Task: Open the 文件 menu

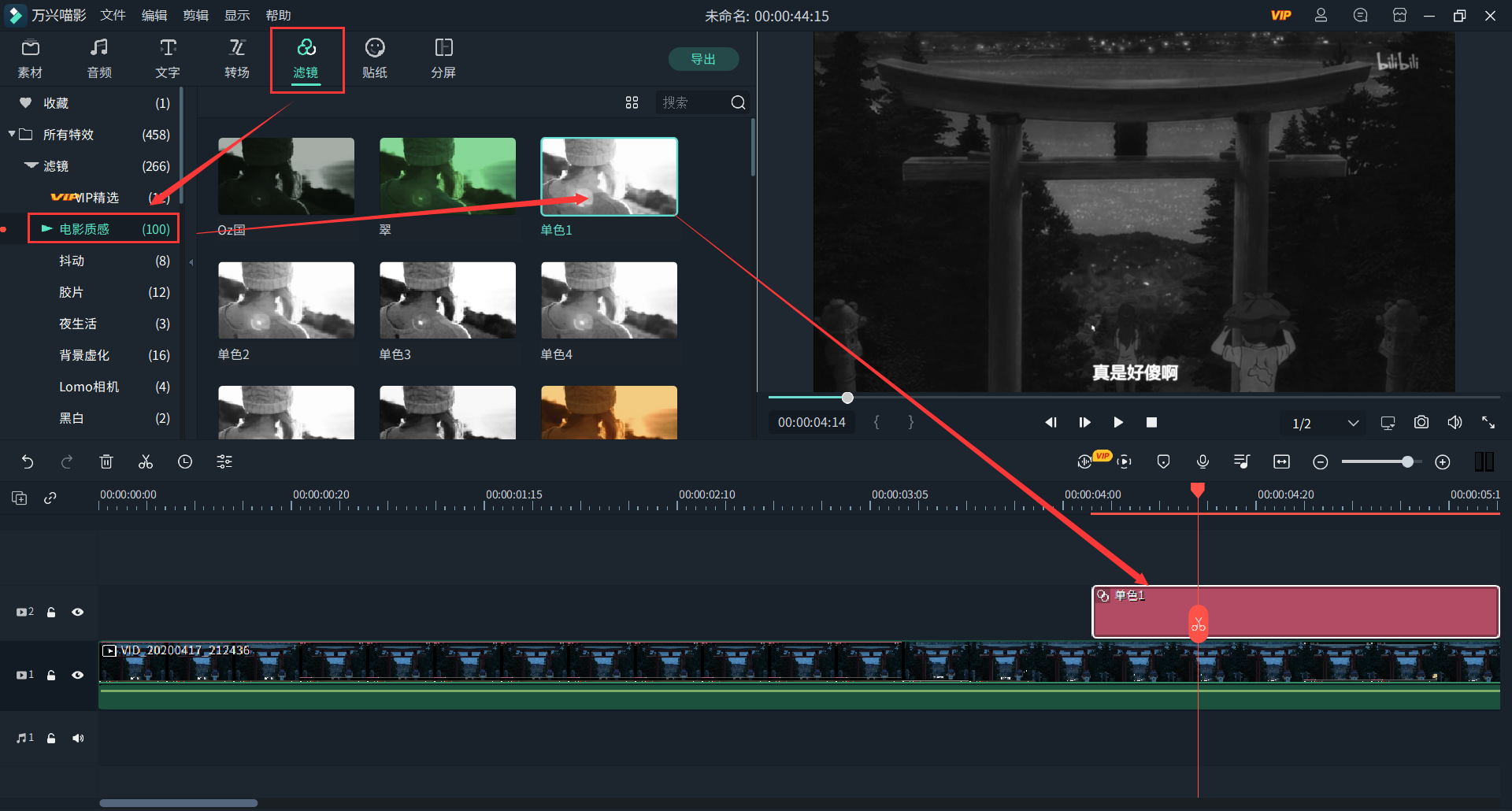Action: pyautogui.click(x=113, y=16)
